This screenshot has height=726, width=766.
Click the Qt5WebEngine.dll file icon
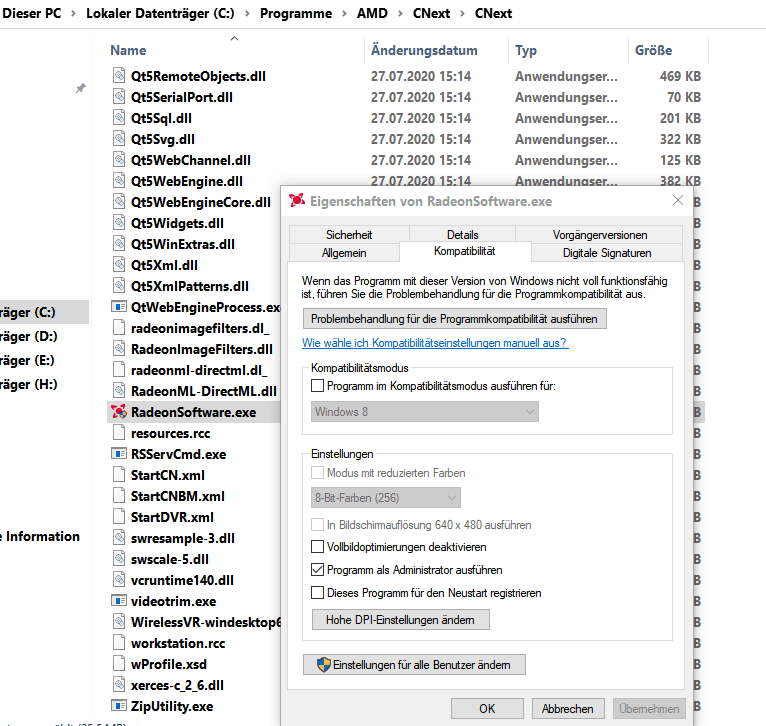click(x=119, y=181)
